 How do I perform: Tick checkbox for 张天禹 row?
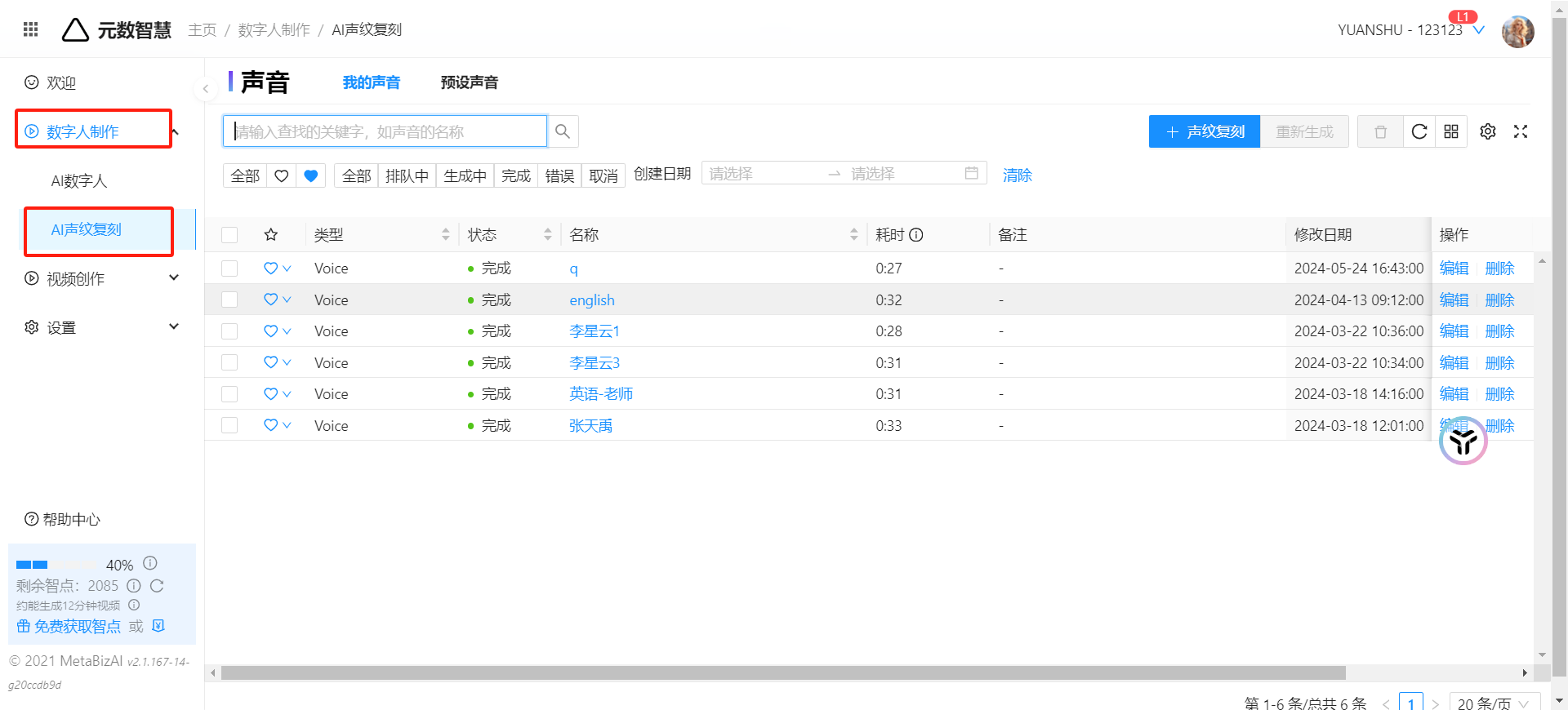229,425
